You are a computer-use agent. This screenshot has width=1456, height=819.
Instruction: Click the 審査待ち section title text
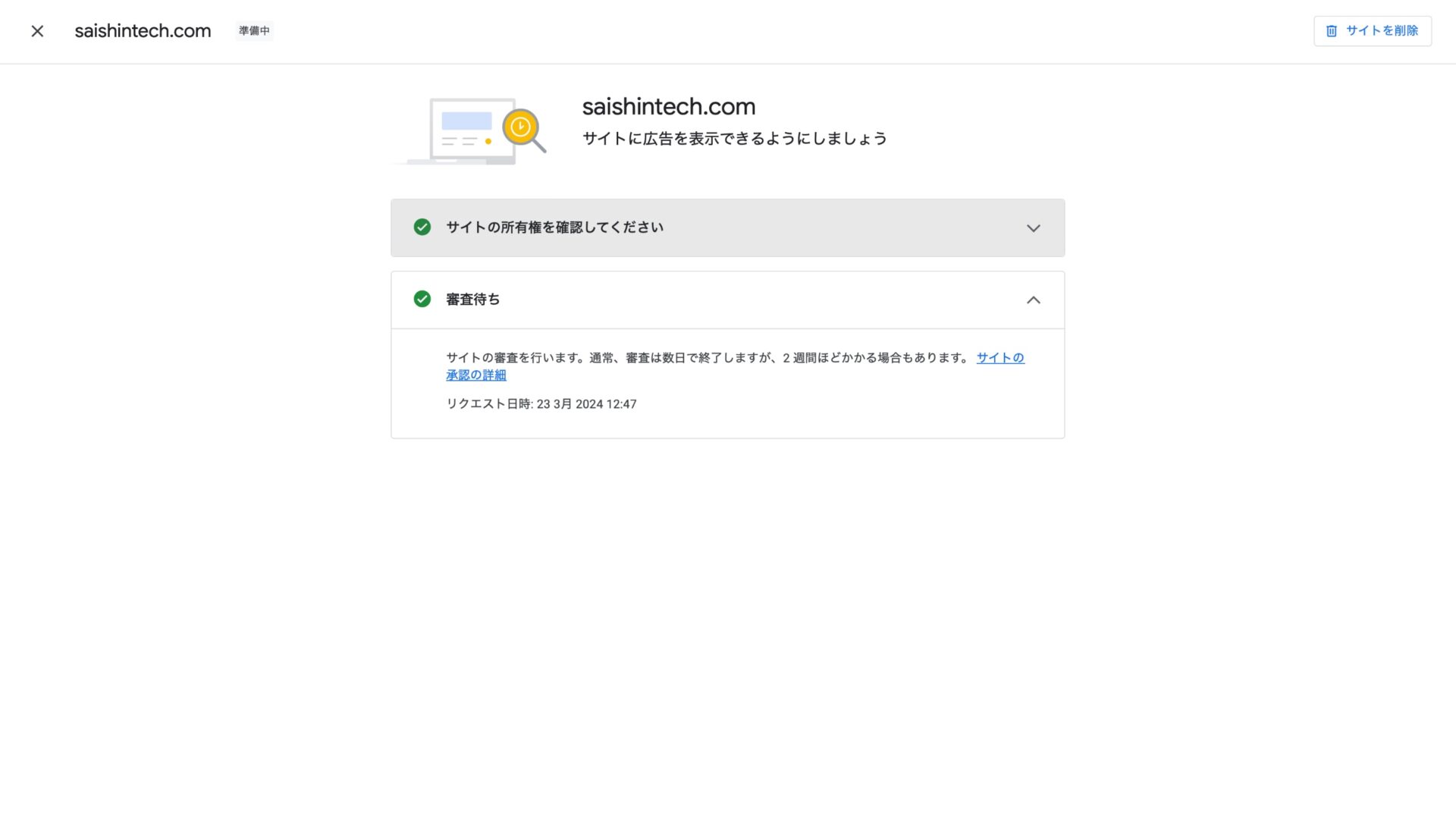pyautogui.click(x=472, y=300)
